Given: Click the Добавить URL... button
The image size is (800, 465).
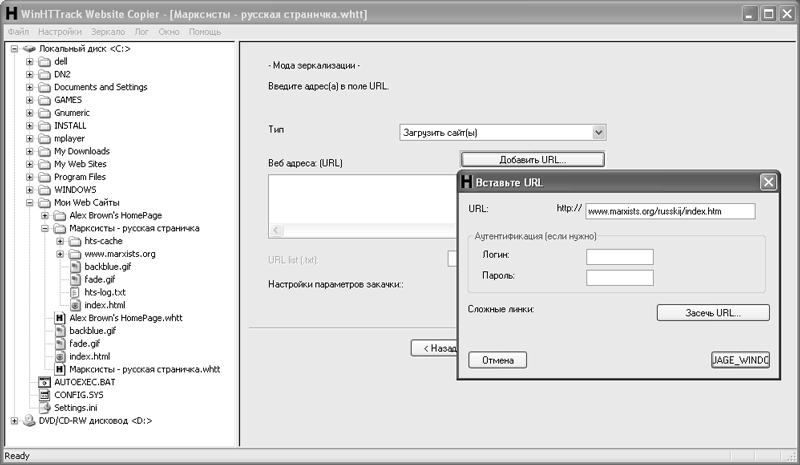Looking at the screenshot, I should click(x=532, y=159).
